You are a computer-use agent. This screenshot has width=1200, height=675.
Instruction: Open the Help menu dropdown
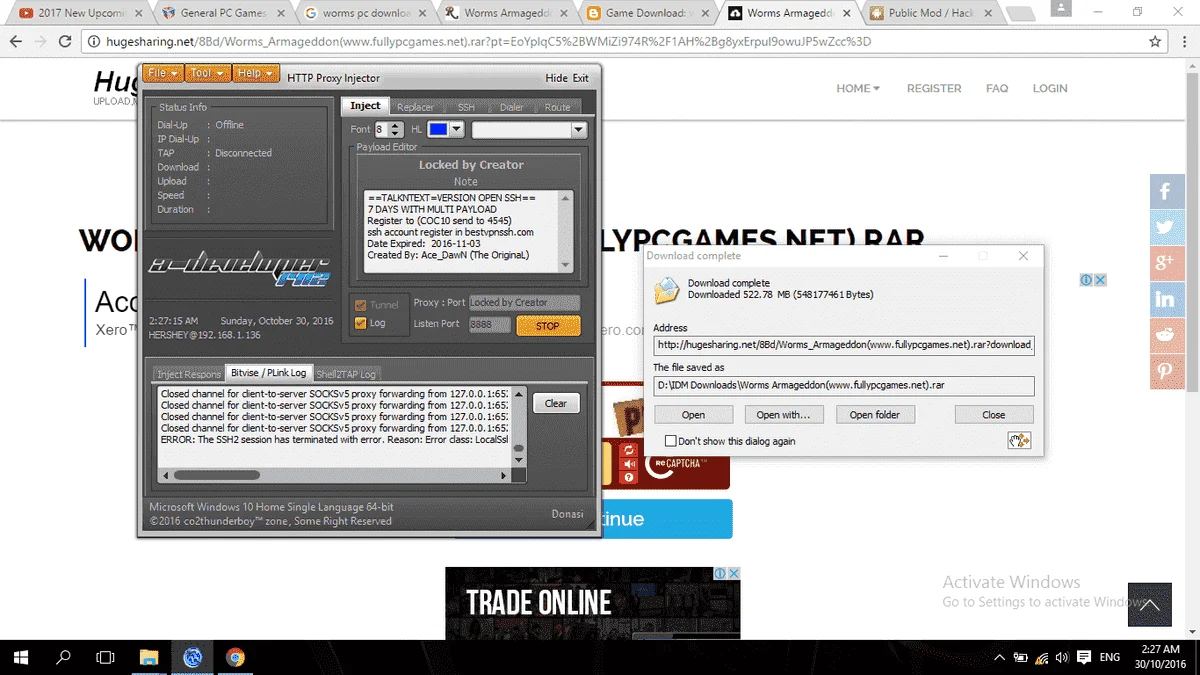(x=255, y=73)
